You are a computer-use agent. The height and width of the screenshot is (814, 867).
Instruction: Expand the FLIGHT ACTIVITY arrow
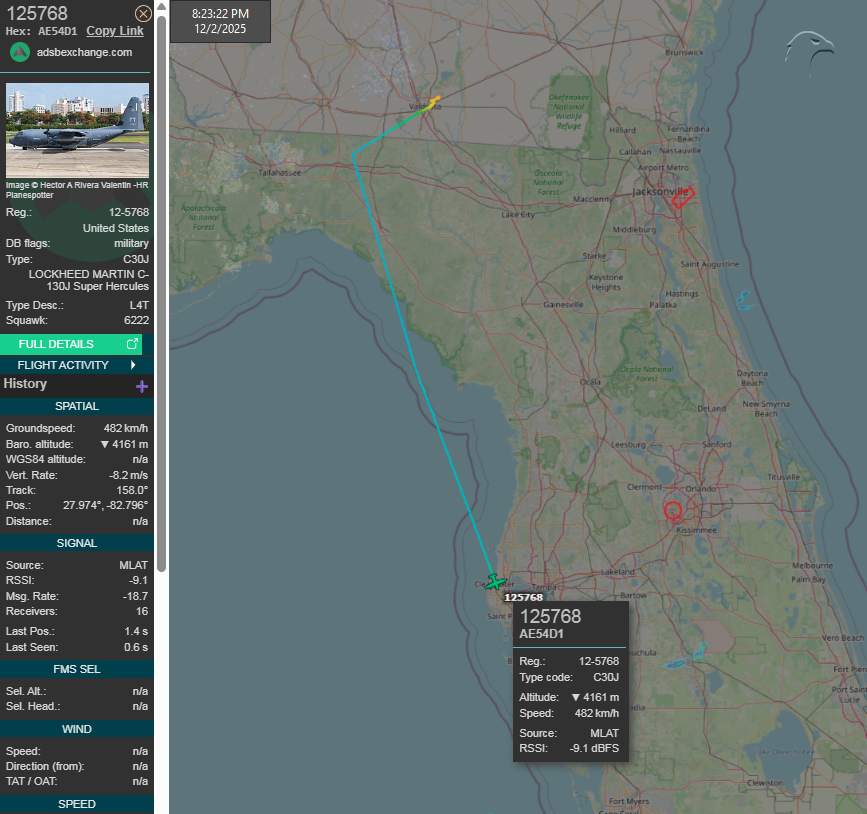coord(133,365)
